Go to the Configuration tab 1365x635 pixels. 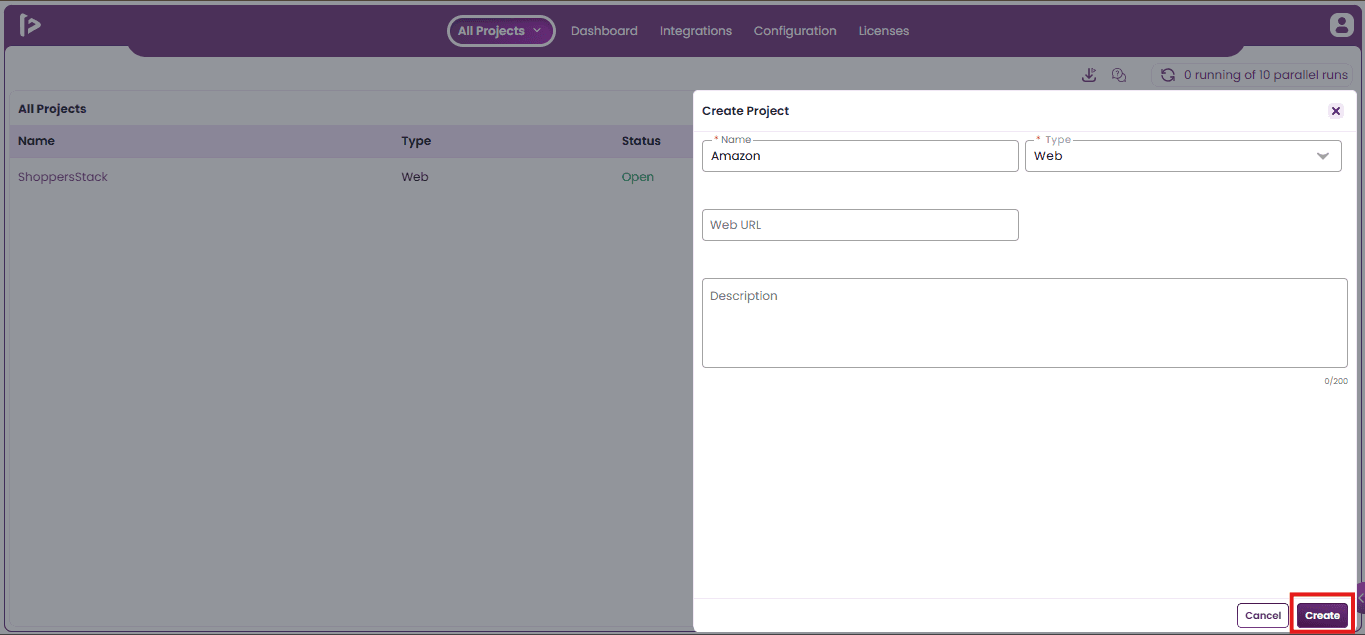coord(795,31)
